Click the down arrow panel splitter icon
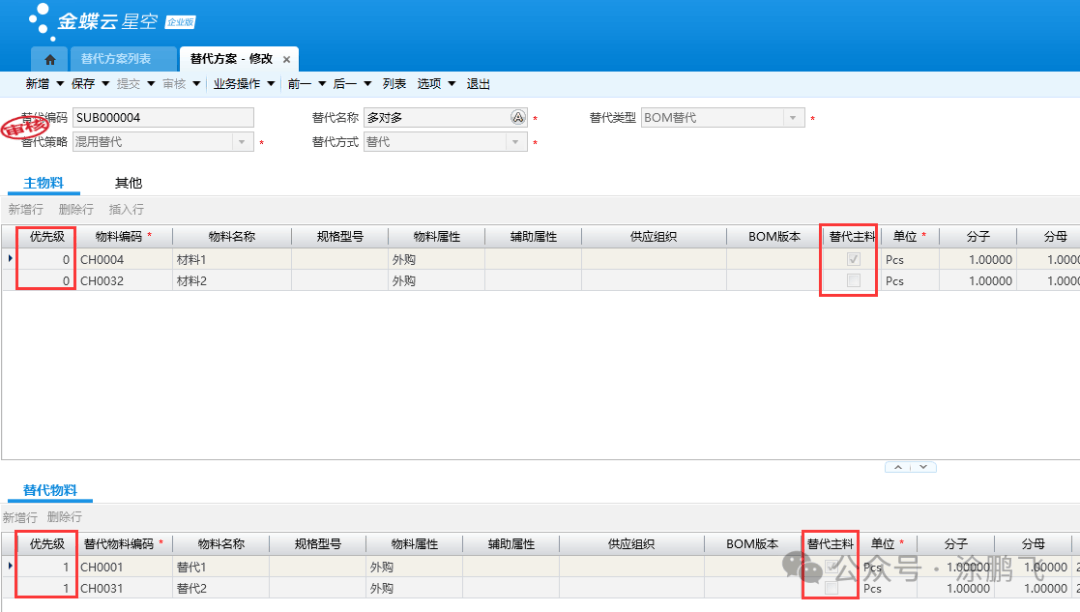The image size is (1080, 612). pyautogui.click(x=923, y=467)
